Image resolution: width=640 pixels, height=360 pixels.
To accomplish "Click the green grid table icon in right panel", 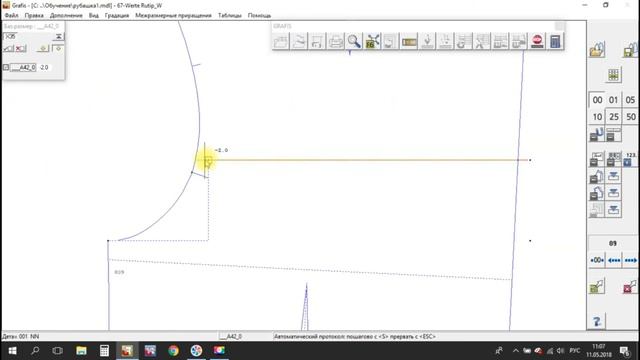I will (613, 75).
